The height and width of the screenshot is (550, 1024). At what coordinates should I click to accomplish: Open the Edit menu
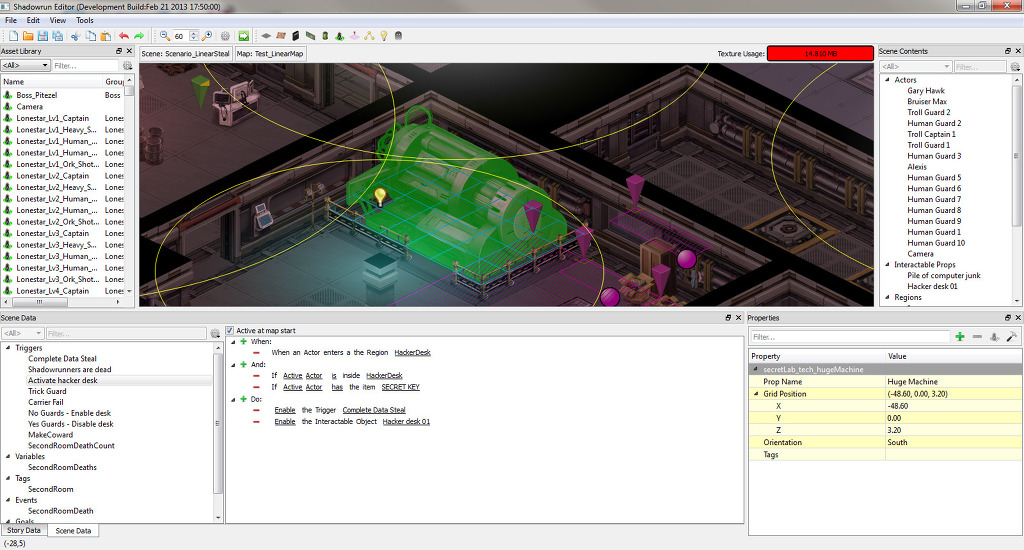point(33,20)
